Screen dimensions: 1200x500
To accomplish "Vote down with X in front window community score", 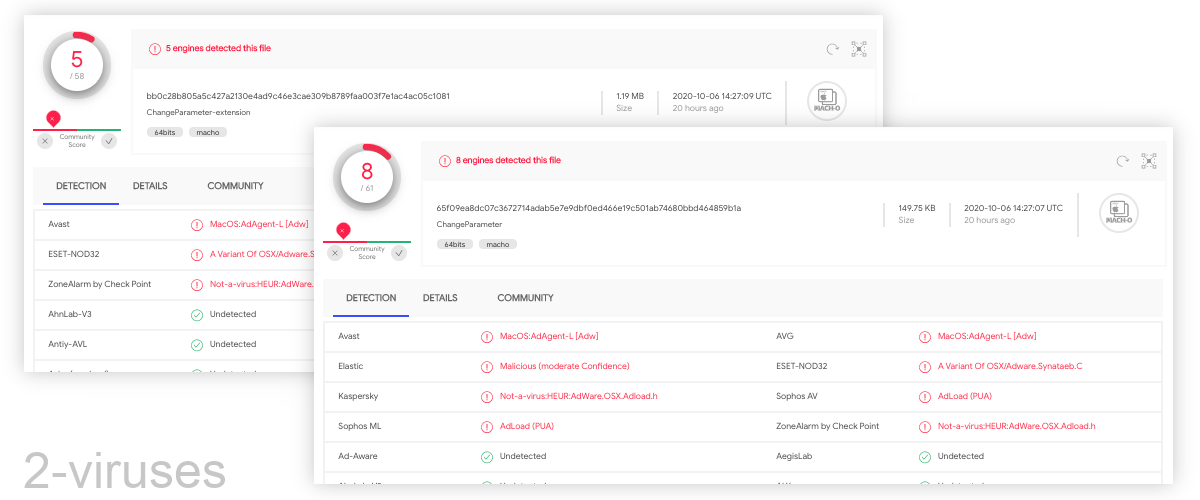I will pos(335,253).
